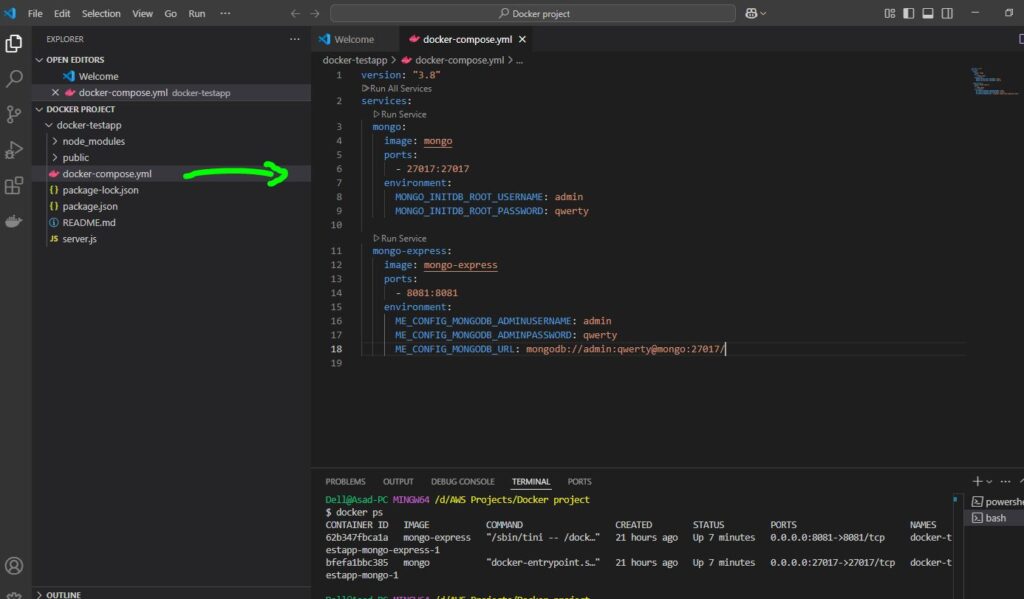This screenshot has height=599, width=1024.
Task: Open Source Control view
Action: [14, 114]
